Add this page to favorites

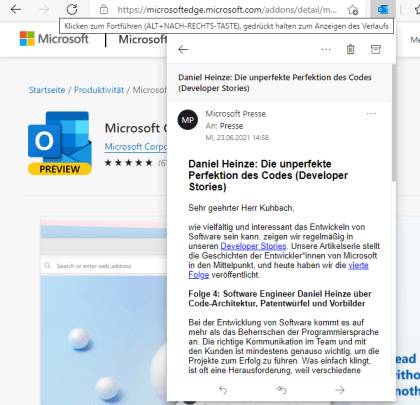(x=353, y=10)
